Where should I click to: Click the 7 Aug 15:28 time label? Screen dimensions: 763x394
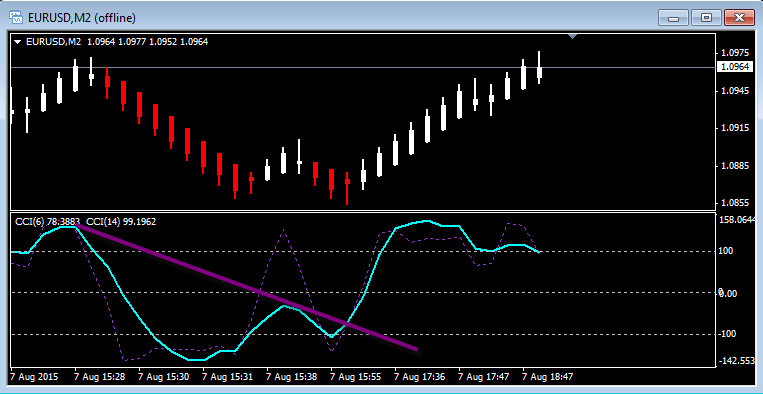click(x=100, y=377)
